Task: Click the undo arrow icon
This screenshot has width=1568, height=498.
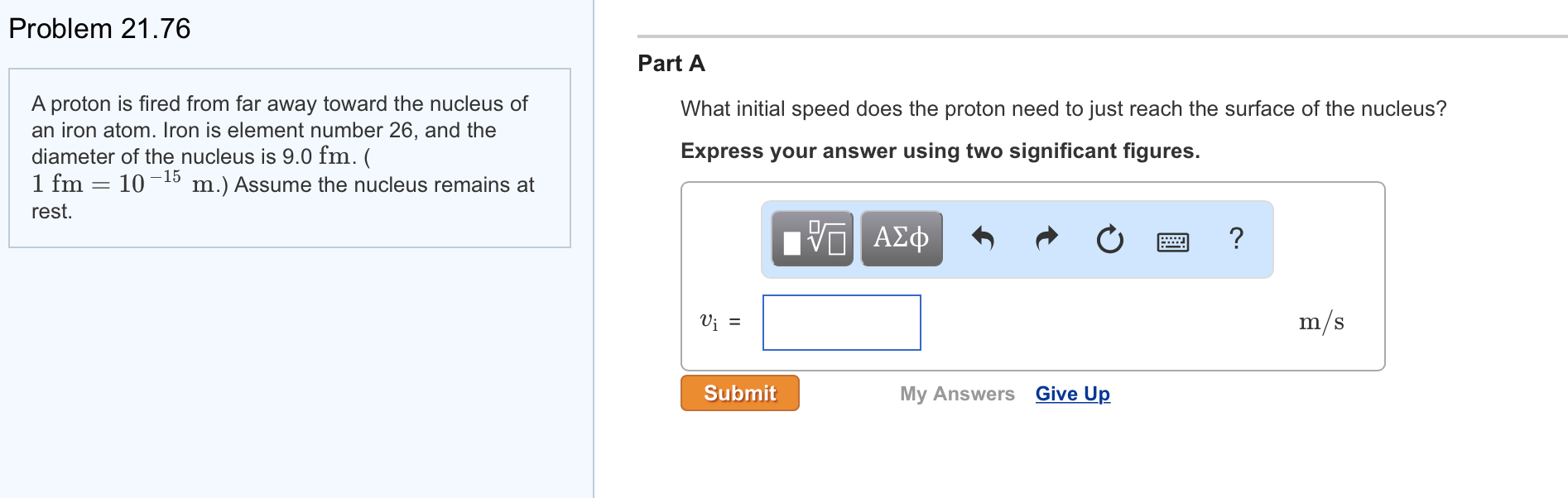Action: pos(983,239)
